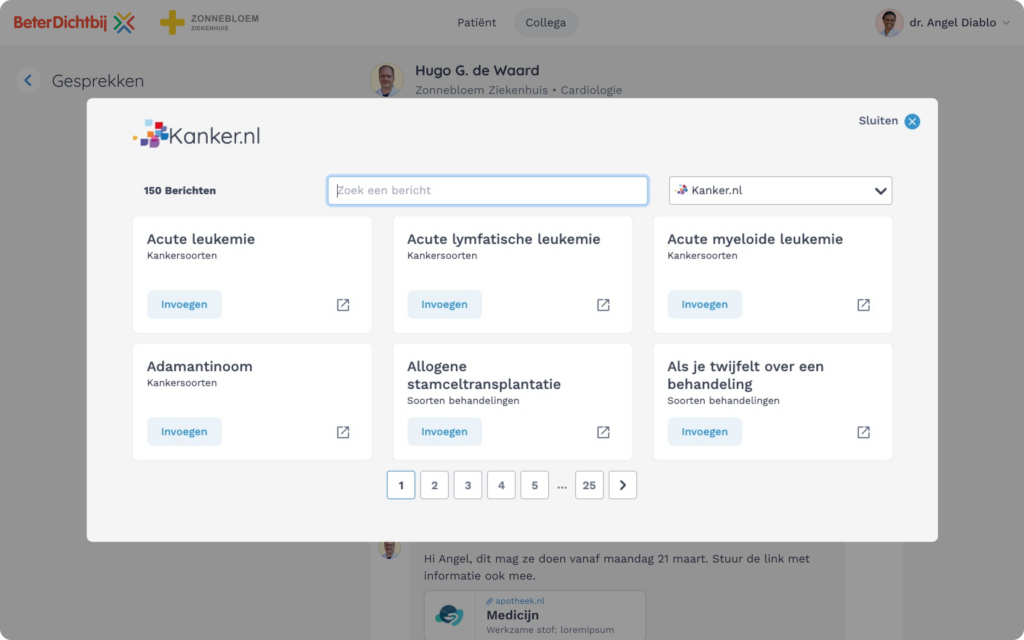Click Invoegen for Acute myeloide leukemie
Screen dimensions: 1024x640
(704, 304)
